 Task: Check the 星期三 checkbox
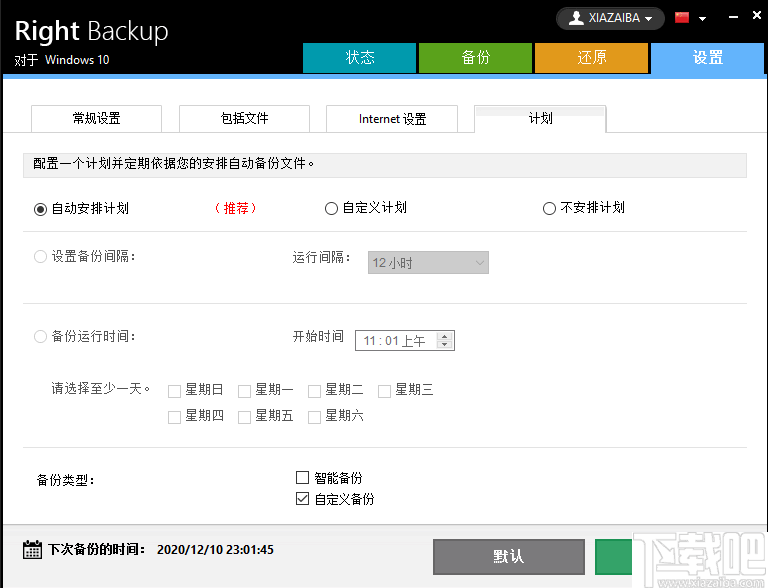coord(384,391)
